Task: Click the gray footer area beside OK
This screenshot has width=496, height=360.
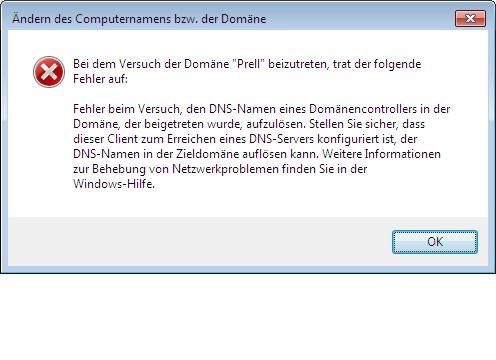Action: (200, 242)
